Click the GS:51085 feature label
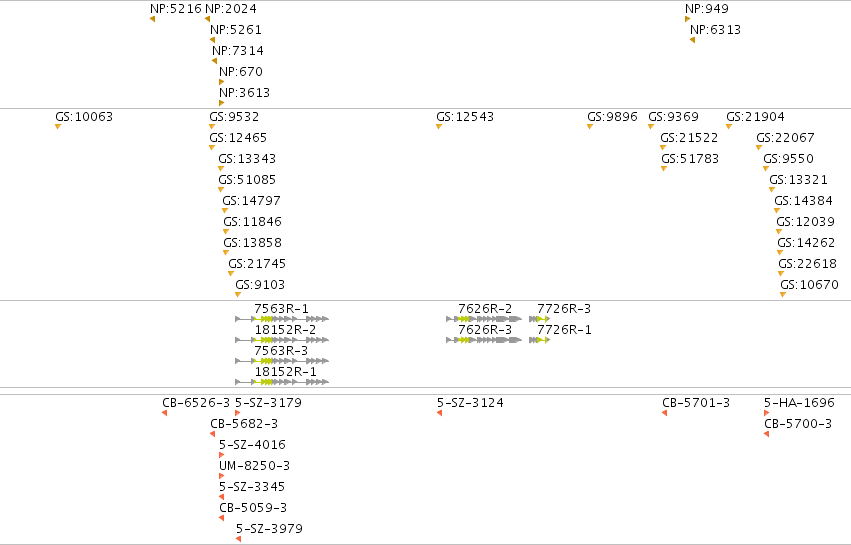 coord(247,180)
